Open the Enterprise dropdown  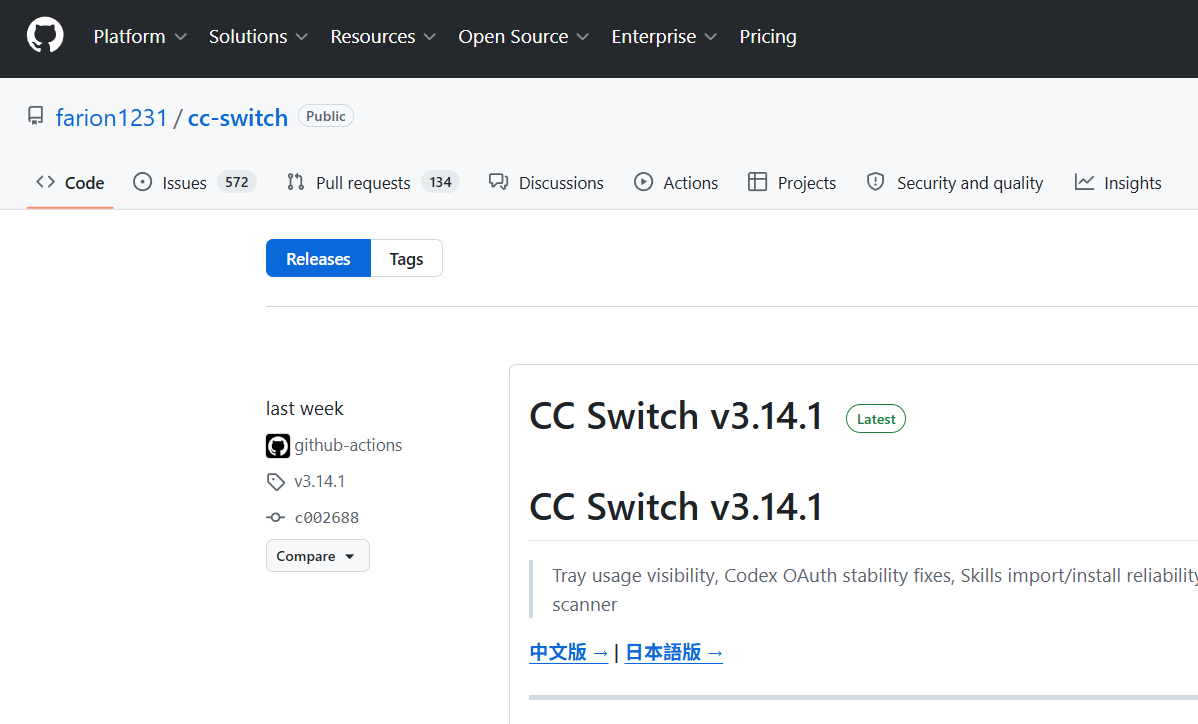(x=664, y=37)
